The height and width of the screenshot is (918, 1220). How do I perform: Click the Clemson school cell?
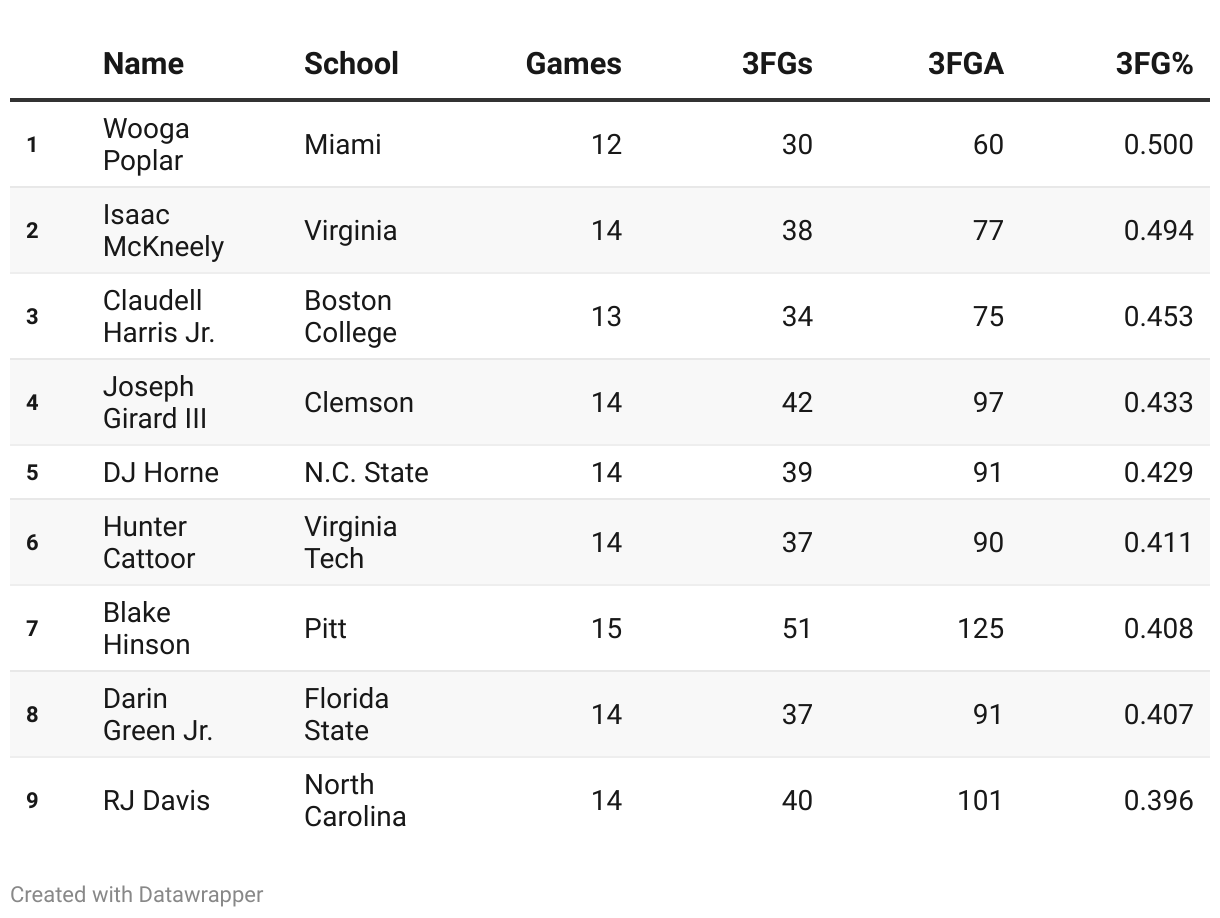pyautogui.click(x=358, y=403)
